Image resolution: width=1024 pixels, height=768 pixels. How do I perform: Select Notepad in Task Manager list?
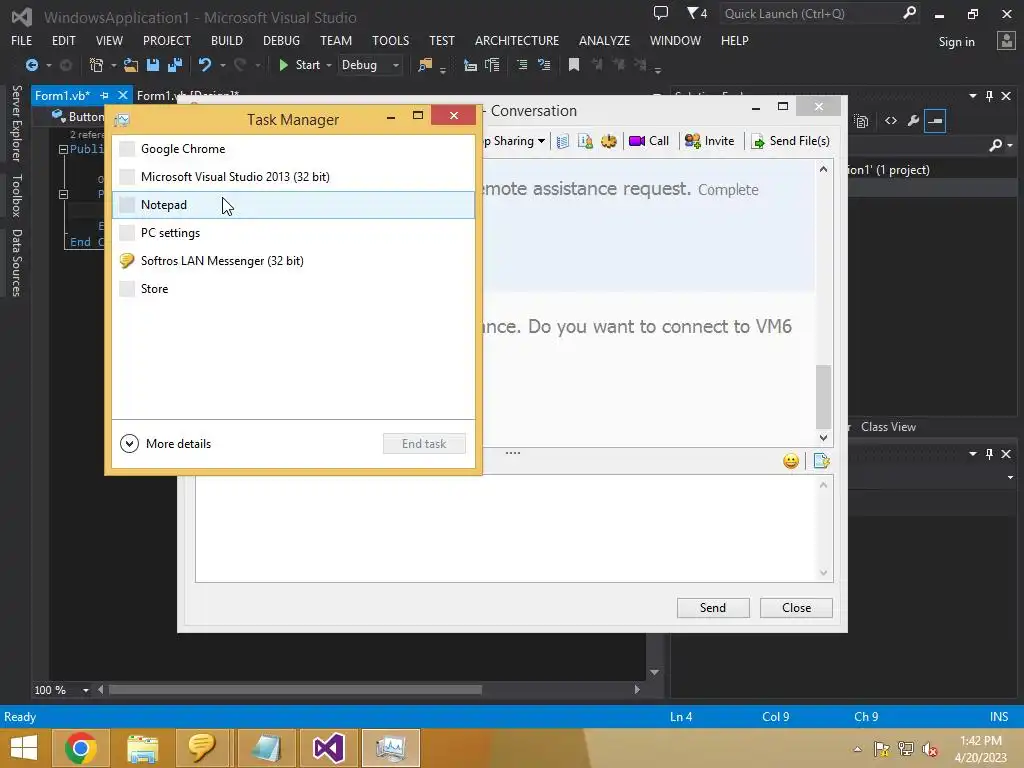pos(293,205)
